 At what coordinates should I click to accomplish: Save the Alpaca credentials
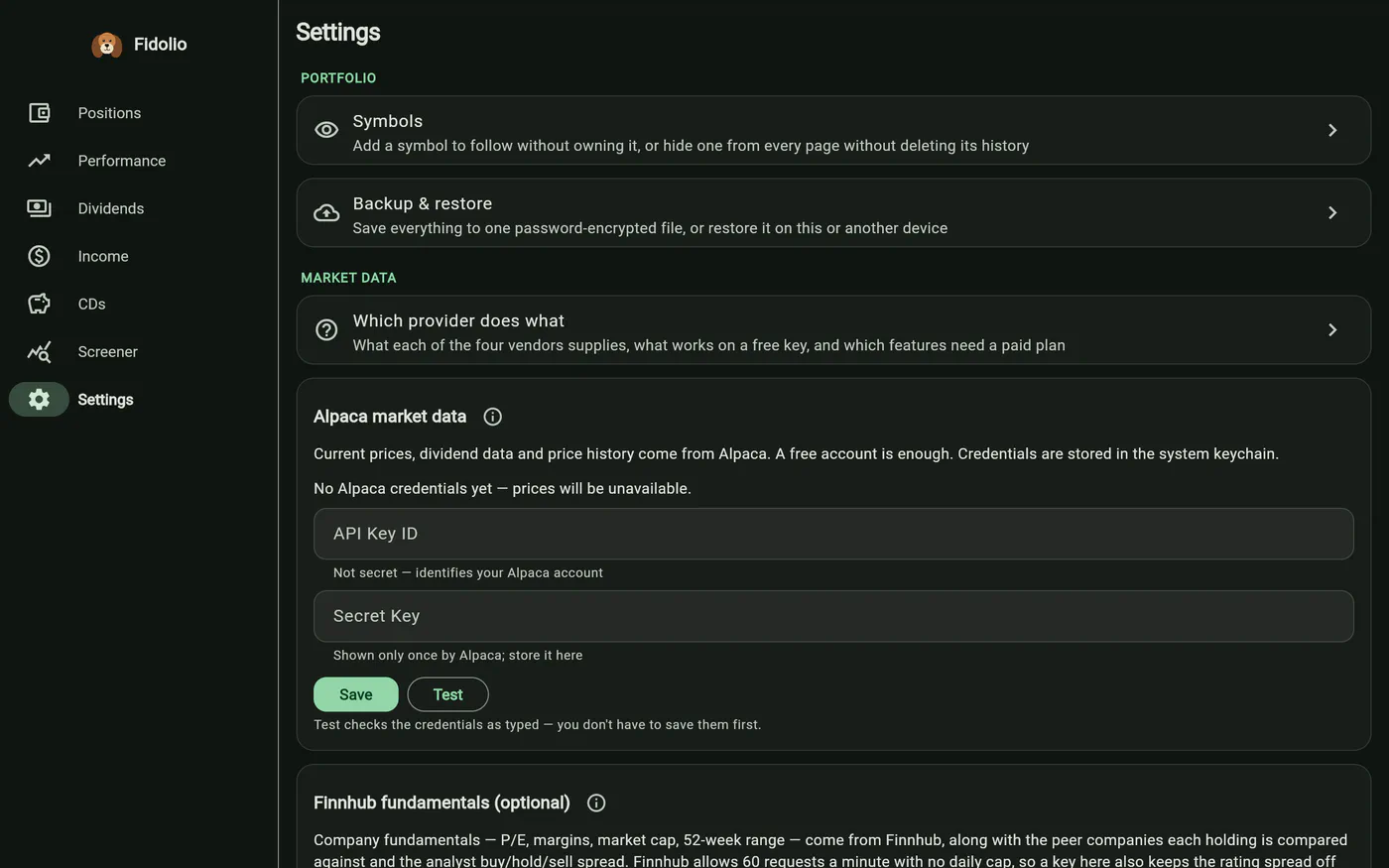click(355, 694)
